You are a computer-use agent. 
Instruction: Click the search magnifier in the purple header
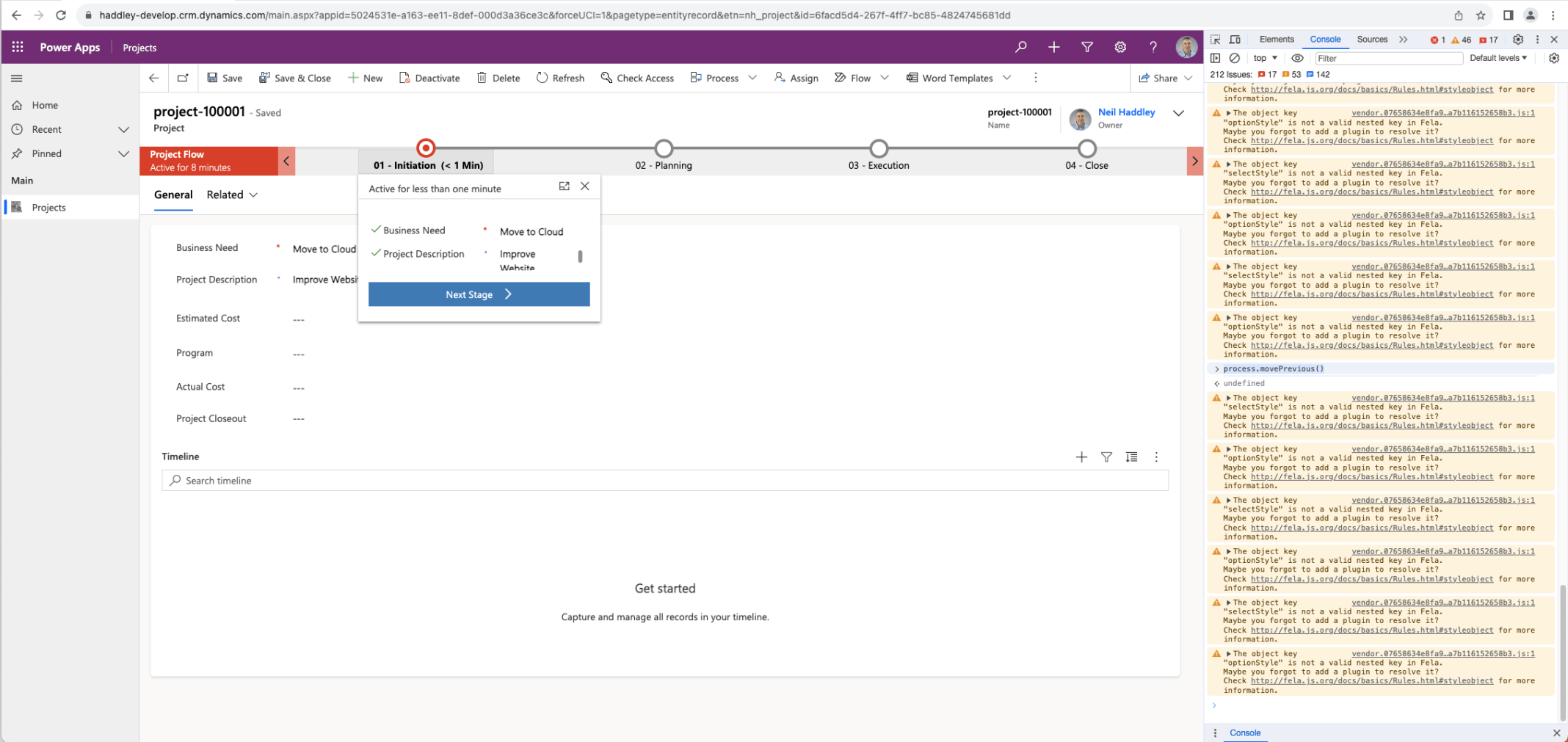(x=1020, y=47)
